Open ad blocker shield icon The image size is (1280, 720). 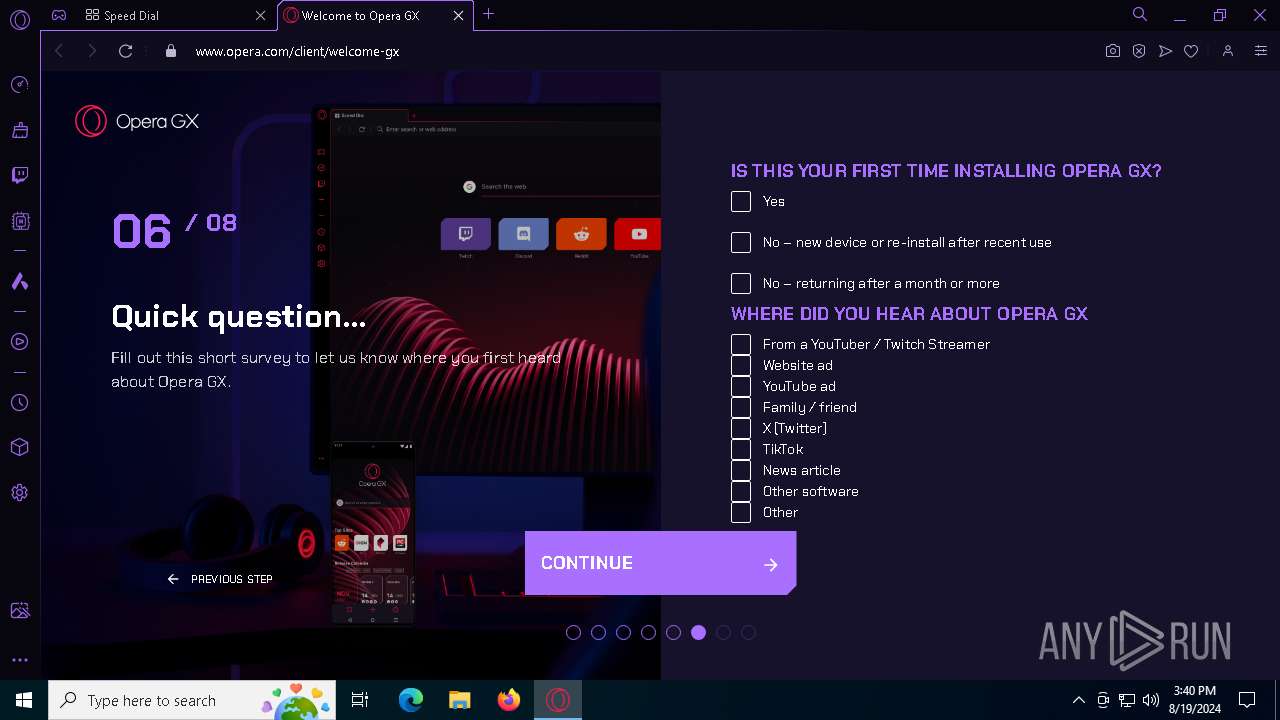coord(1139,51)
